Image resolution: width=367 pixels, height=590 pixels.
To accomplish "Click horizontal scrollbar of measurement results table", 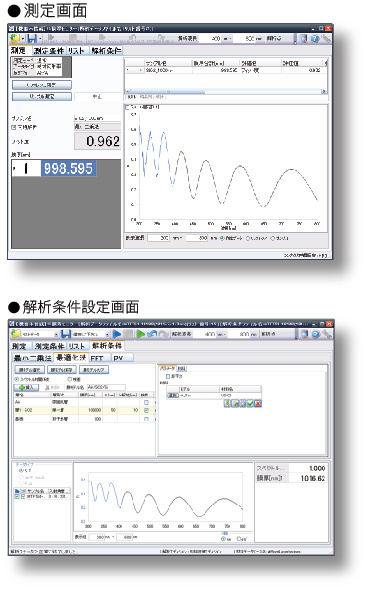I will coord(226,91).
